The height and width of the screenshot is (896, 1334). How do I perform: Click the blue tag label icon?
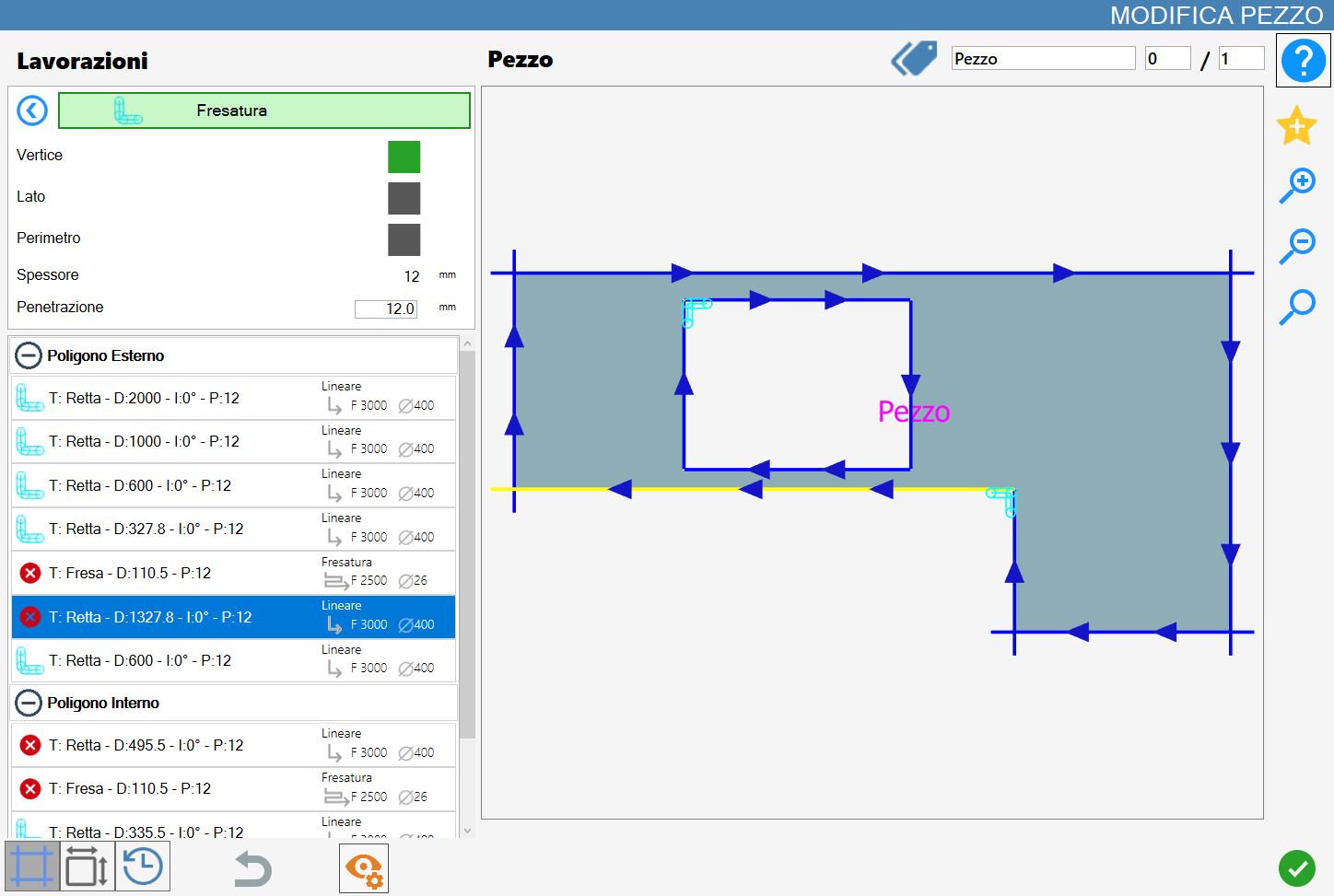click(914, 59)
